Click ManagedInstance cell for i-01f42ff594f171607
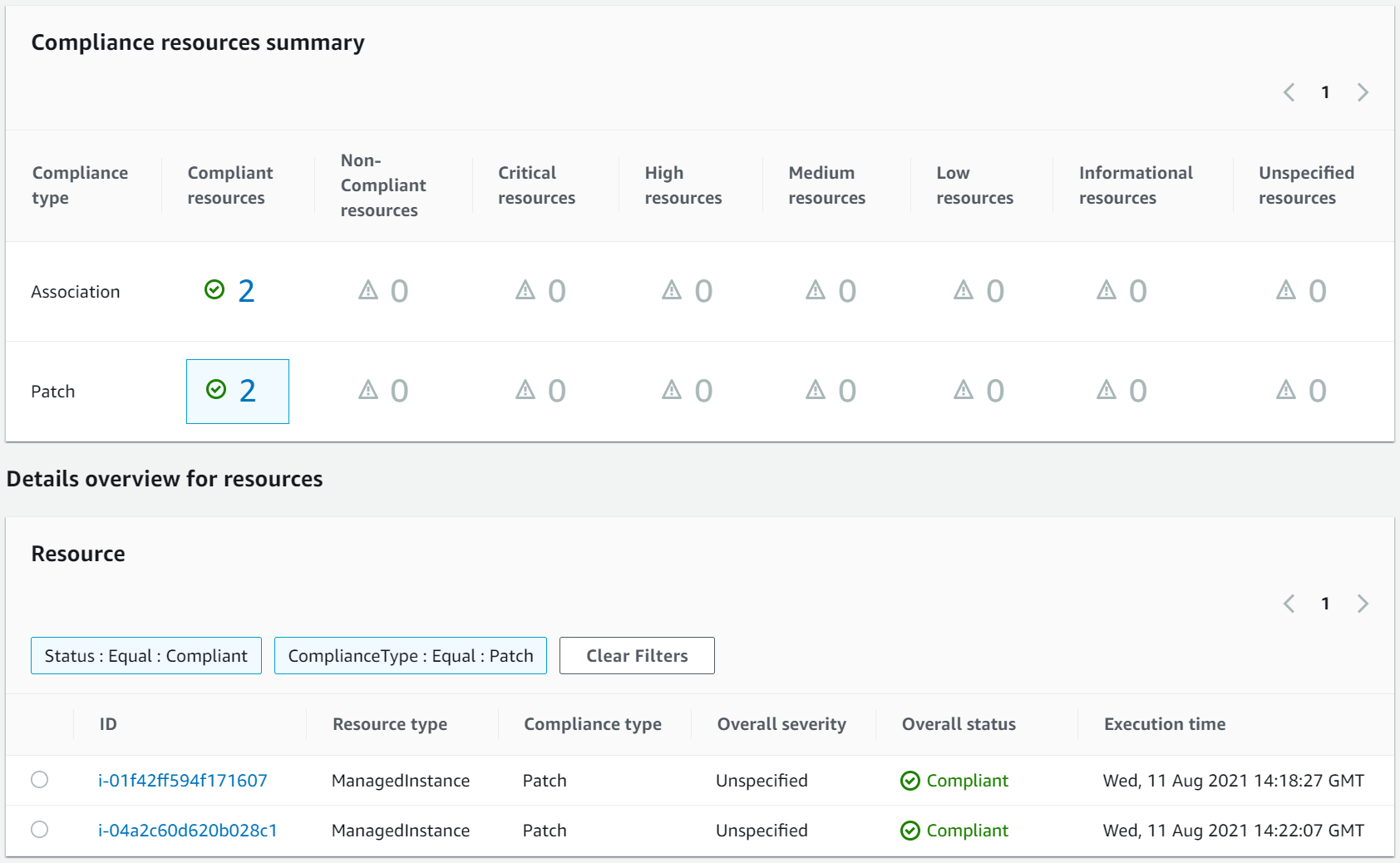1400x863 pixels. [x=401, y=781]
